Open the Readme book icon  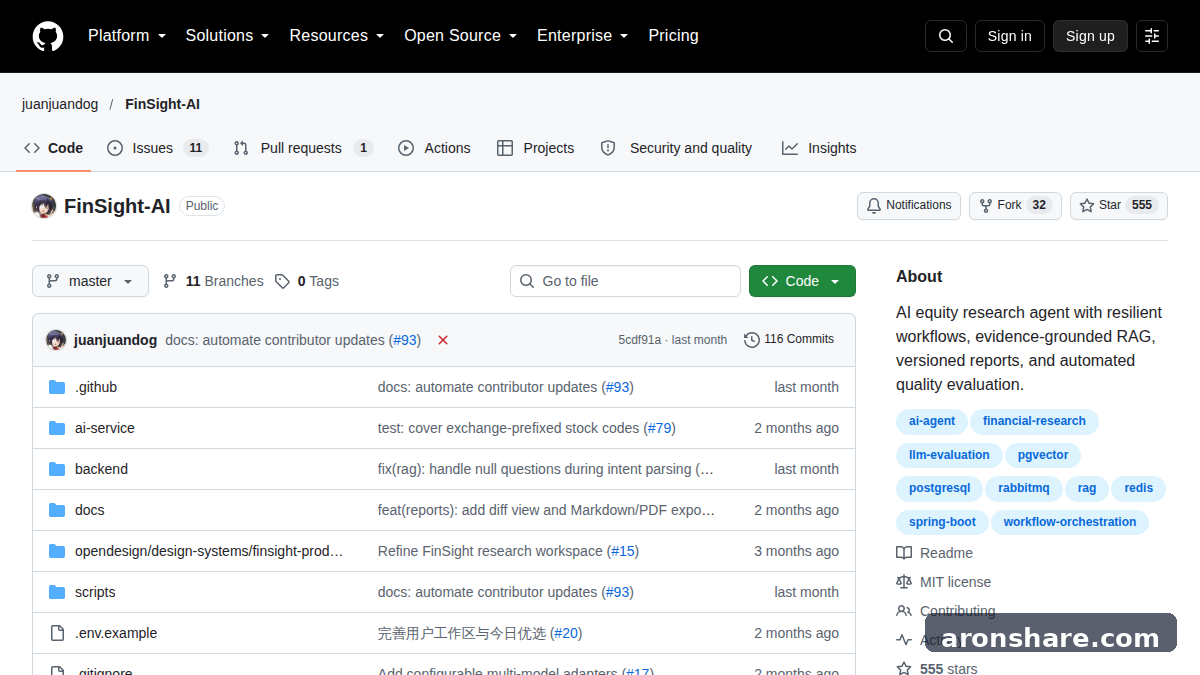904,553
